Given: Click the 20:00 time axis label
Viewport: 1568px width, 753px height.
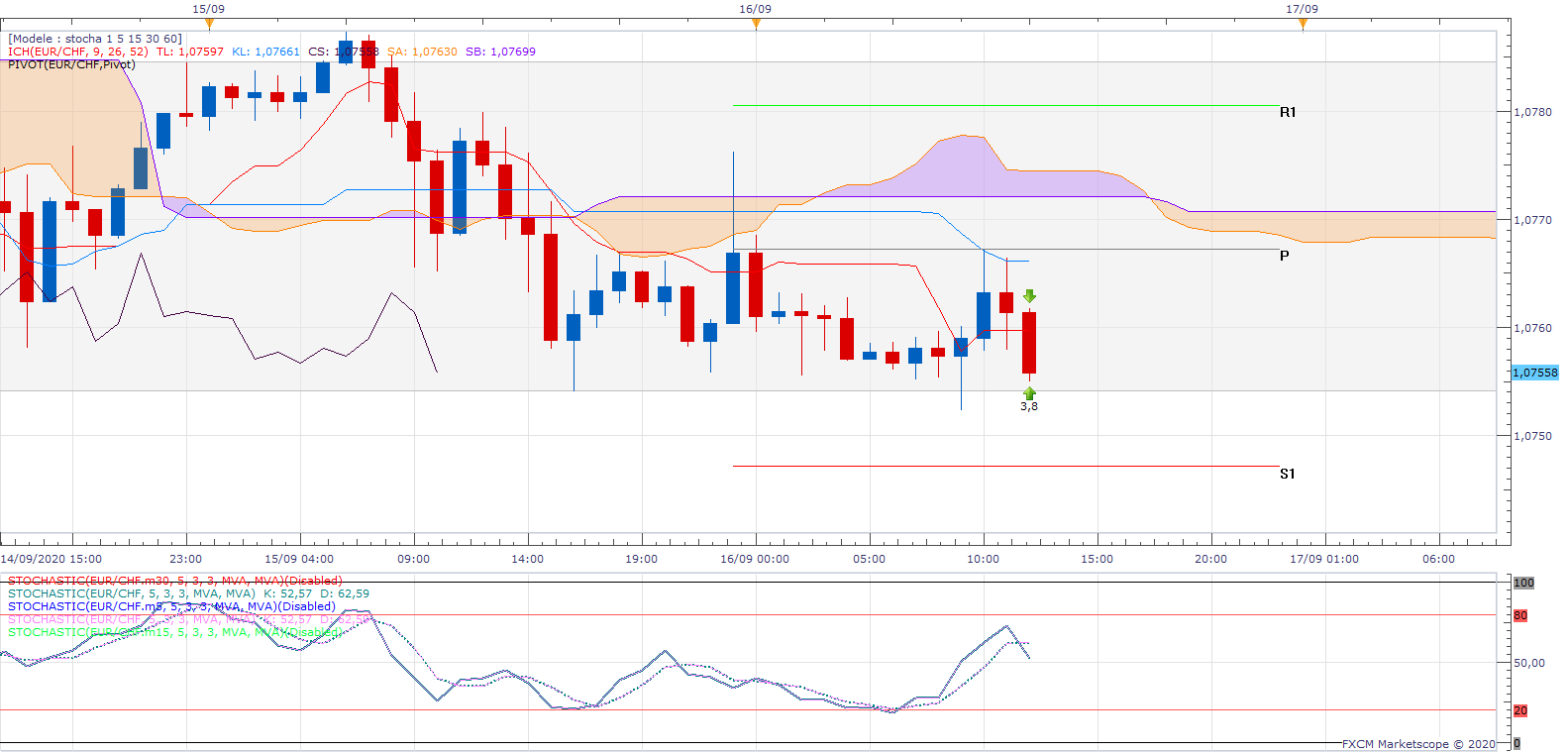Looking at the screenshot, I should click(x=1211, y=559).
